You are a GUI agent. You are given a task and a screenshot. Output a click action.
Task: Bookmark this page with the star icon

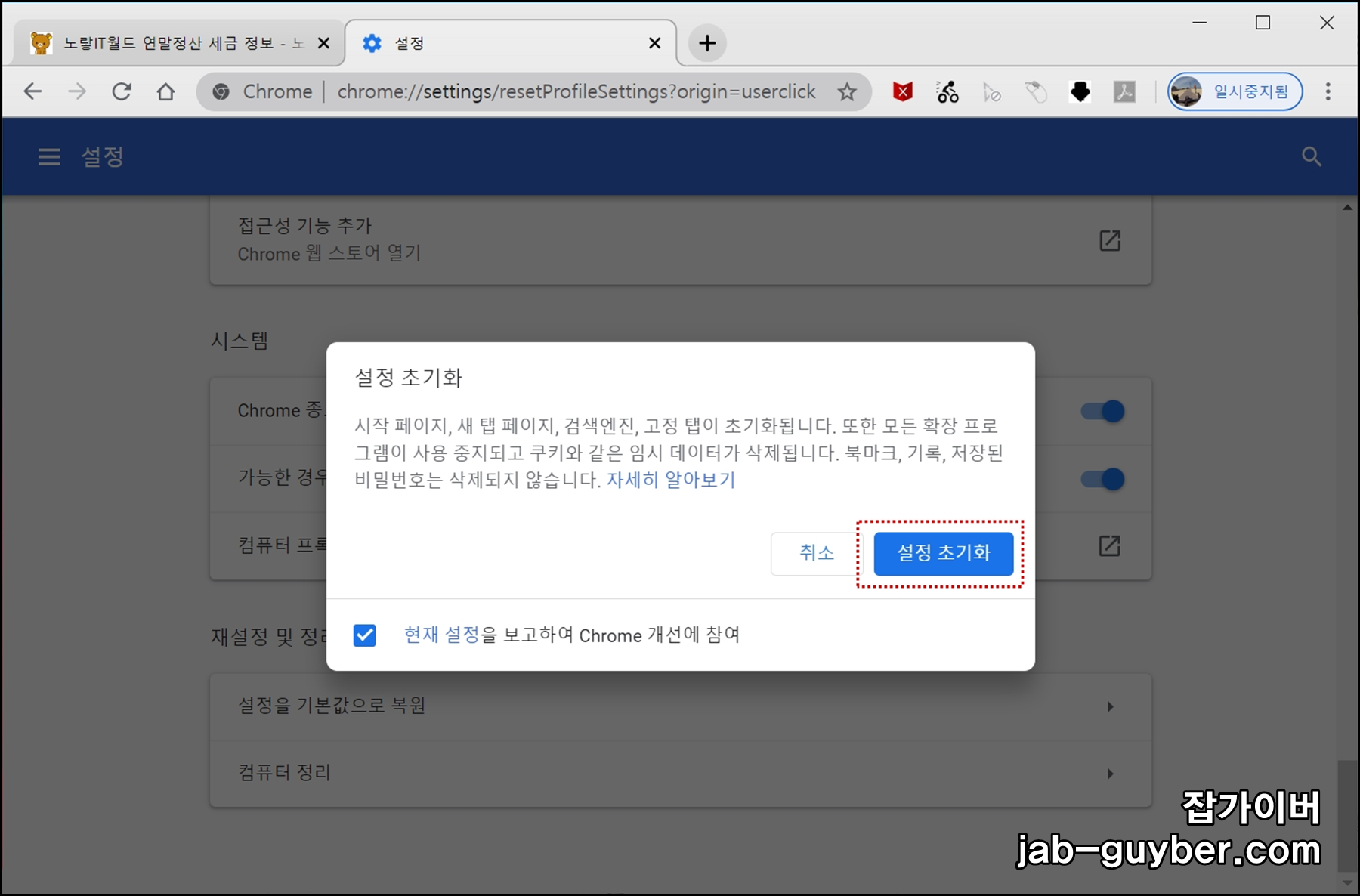coord(848,91)
